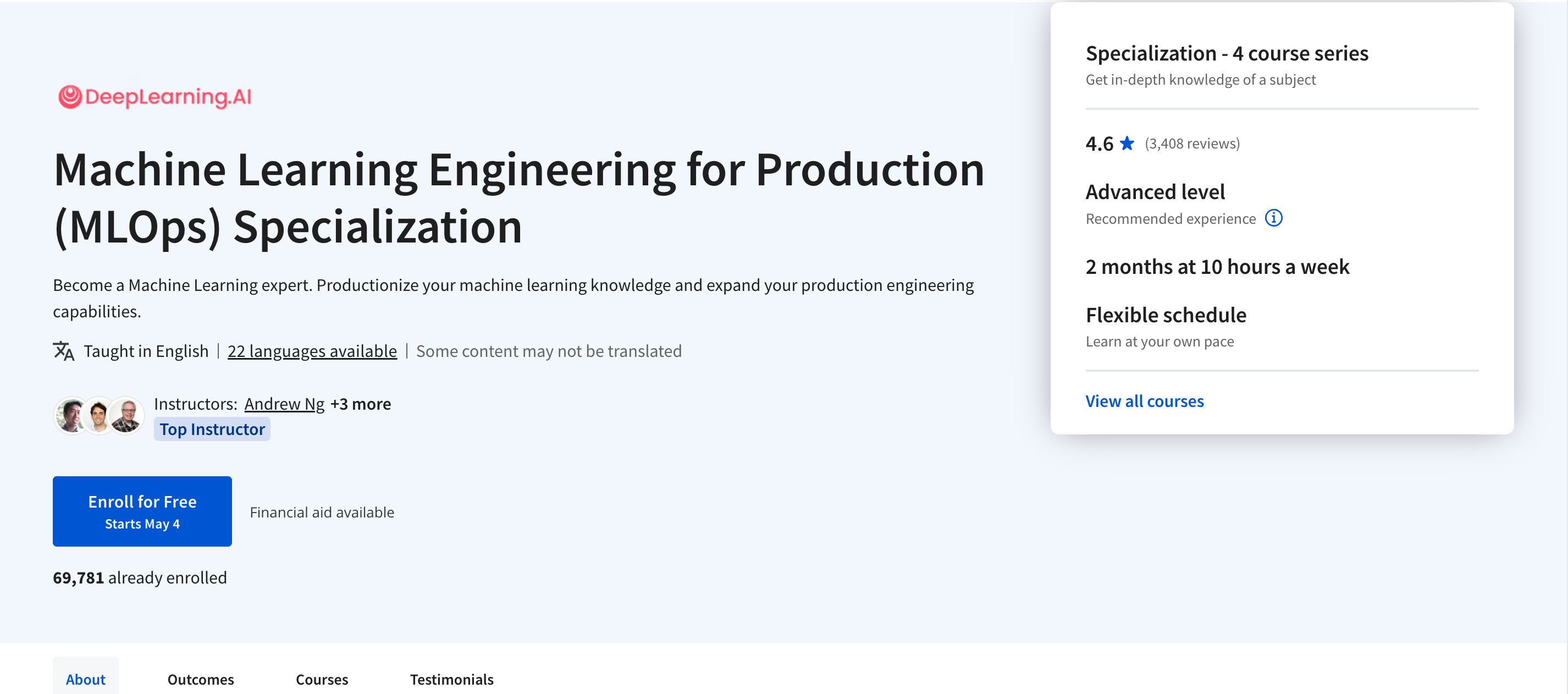Click the Recommended experience label
The height and width of the screenshot is (694, 1568).
tap(1171, 218)
